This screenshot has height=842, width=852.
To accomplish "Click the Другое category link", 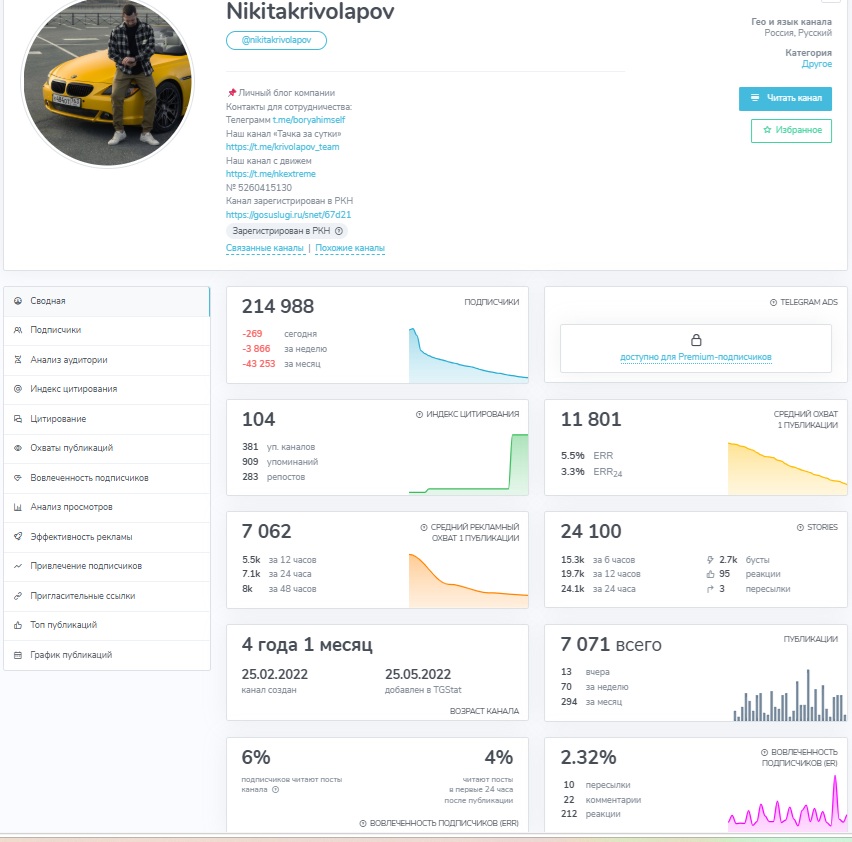I will [816, 64].
